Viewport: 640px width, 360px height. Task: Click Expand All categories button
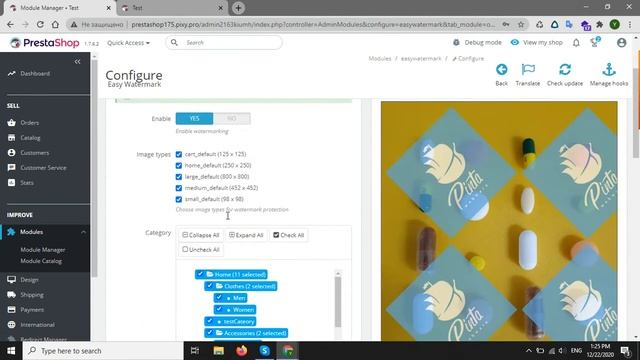[x=246, y=235]
